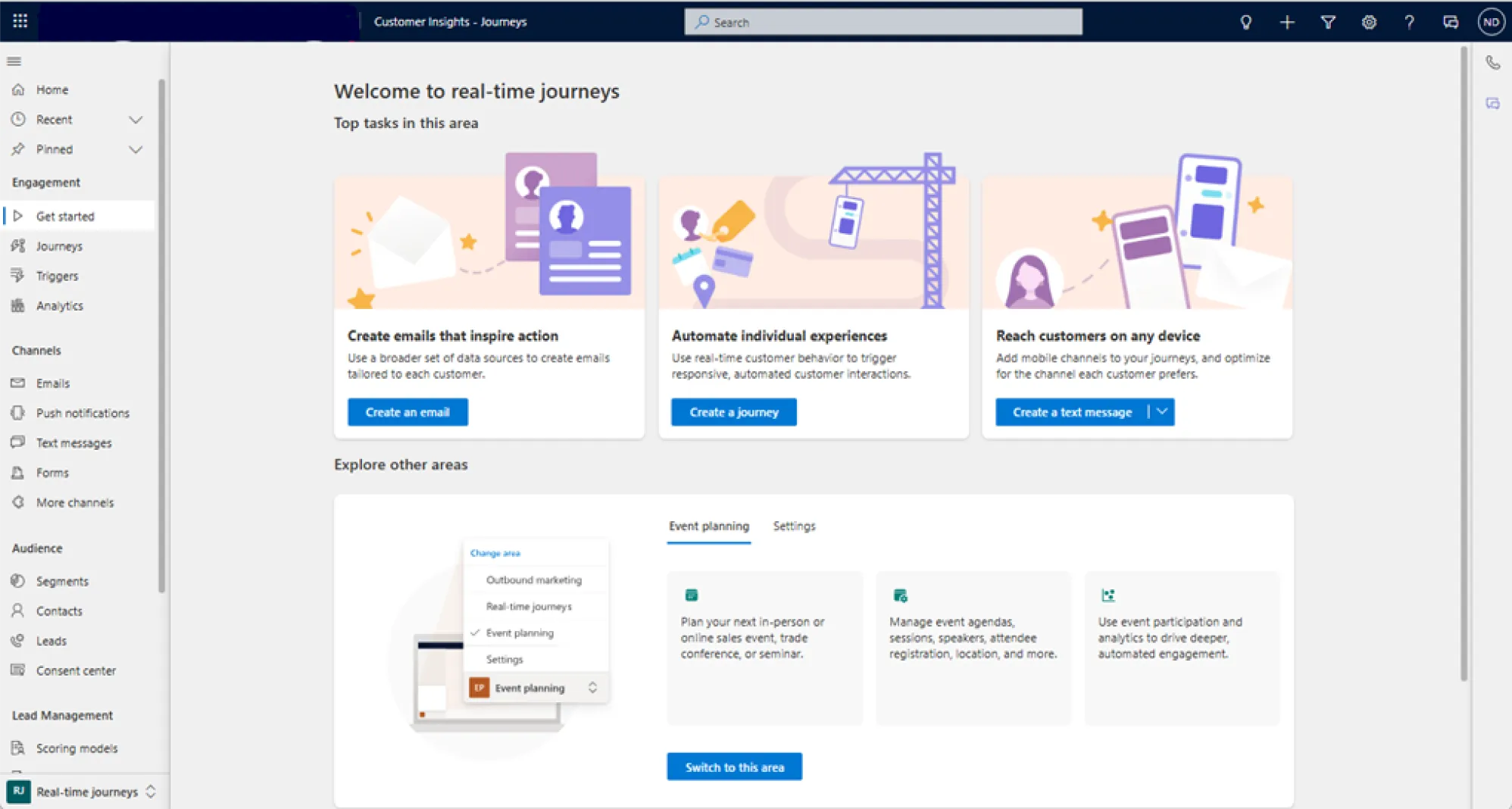Click the Switch to this area button
The width and height of the screenshot is (1512, 809).
point(734,767)
